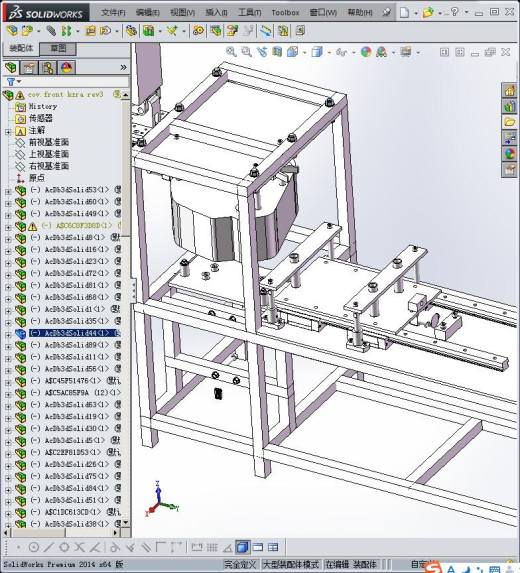Open the 编辑(E) menu

[x=148, y=12]
